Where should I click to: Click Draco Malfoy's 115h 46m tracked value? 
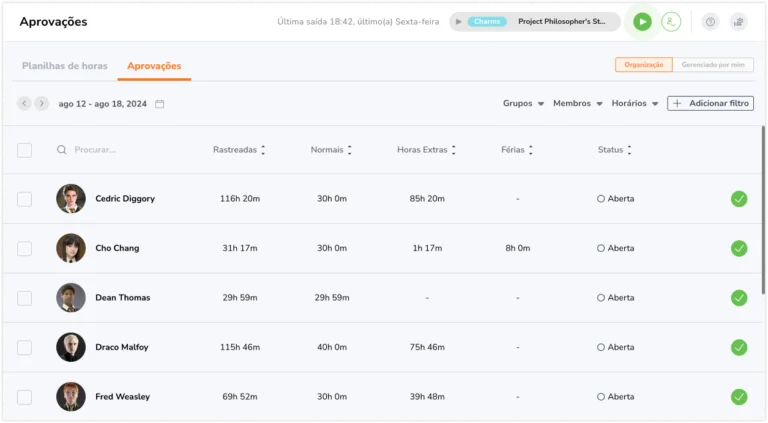[x=240, y=347]
